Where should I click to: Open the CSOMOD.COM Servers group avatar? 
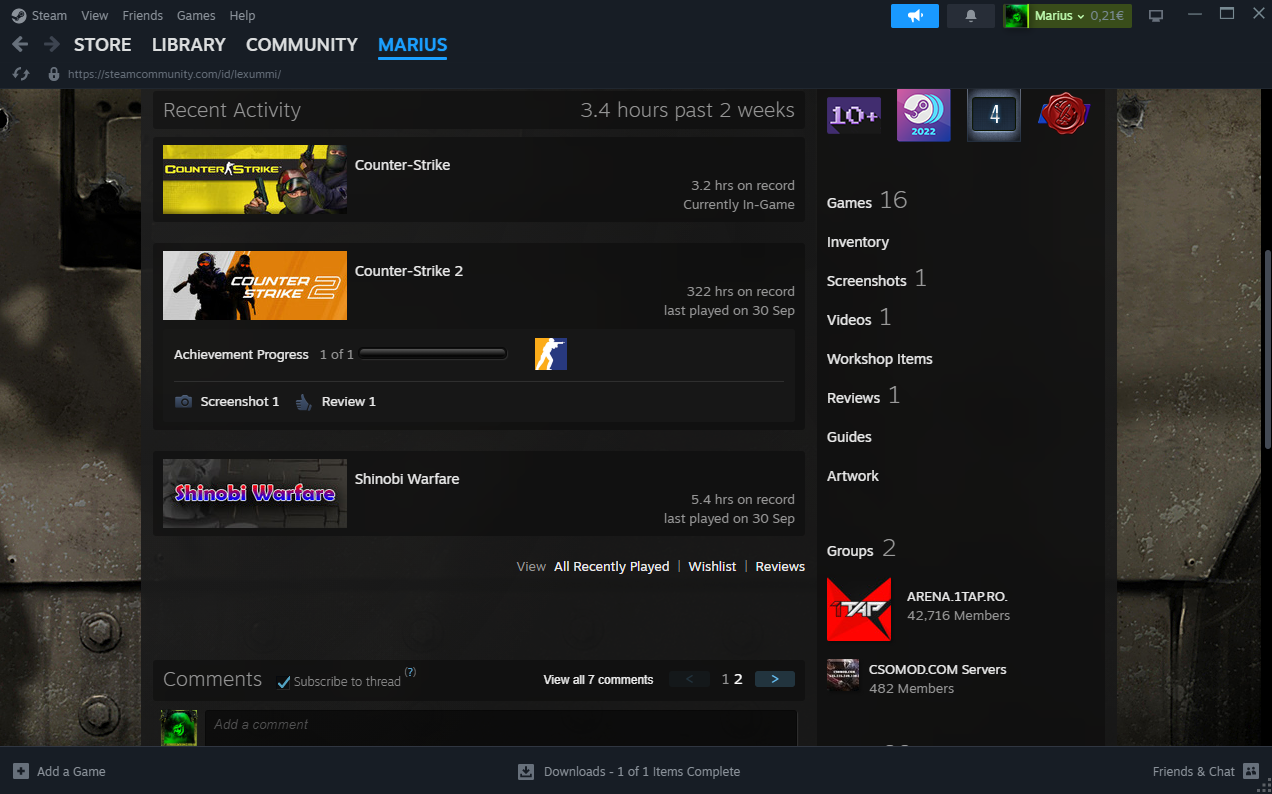coord(843,676)
